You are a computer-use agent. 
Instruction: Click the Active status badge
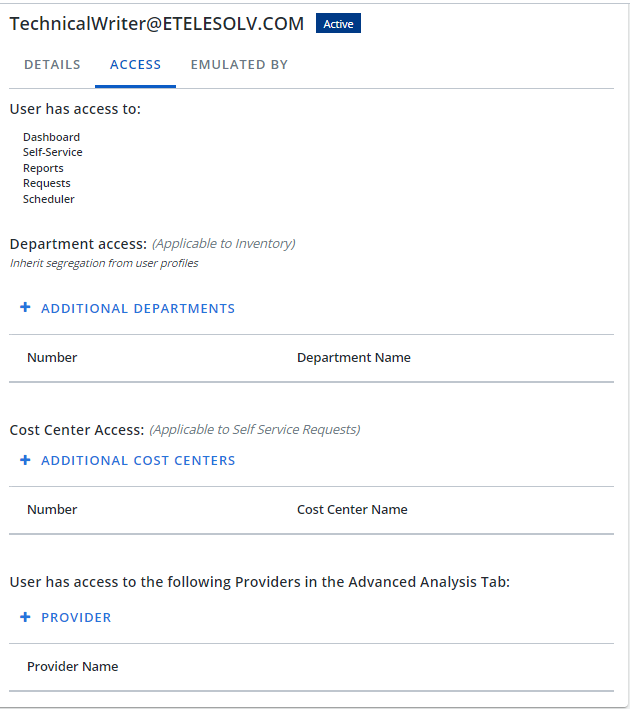tap(338, 23)
